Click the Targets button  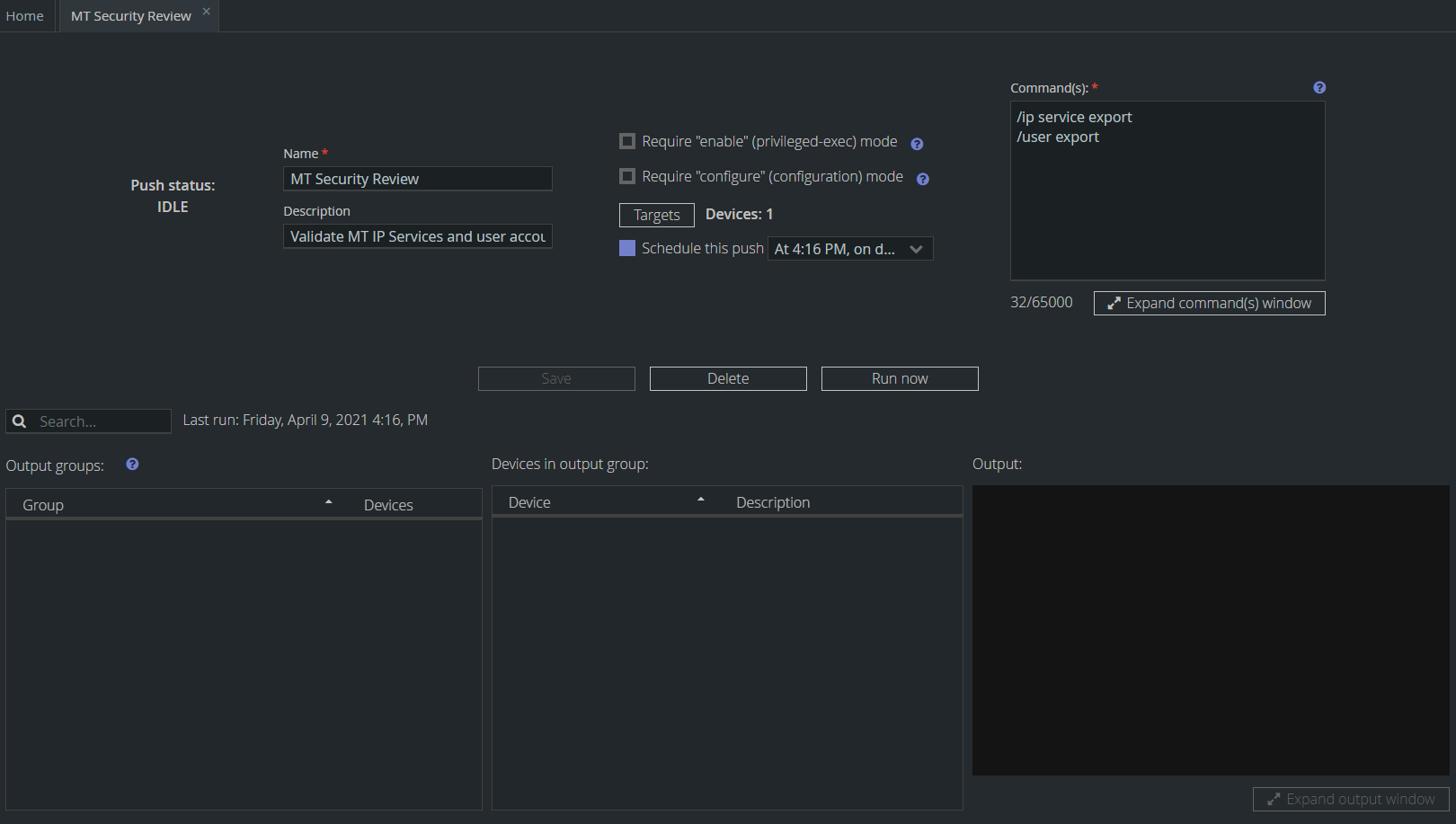coord(657,215)
